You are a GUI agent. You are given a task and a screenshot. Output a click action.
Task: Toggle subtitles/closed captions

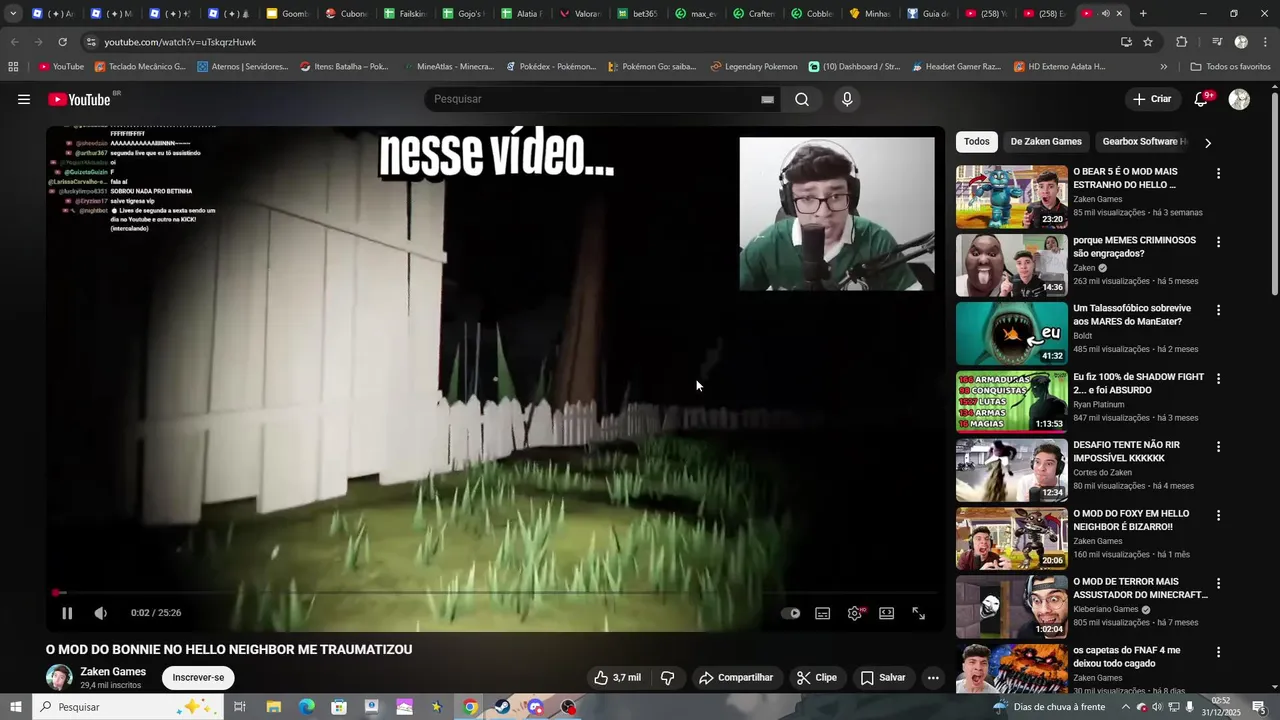pyautogui.click(x=822, y=613)
